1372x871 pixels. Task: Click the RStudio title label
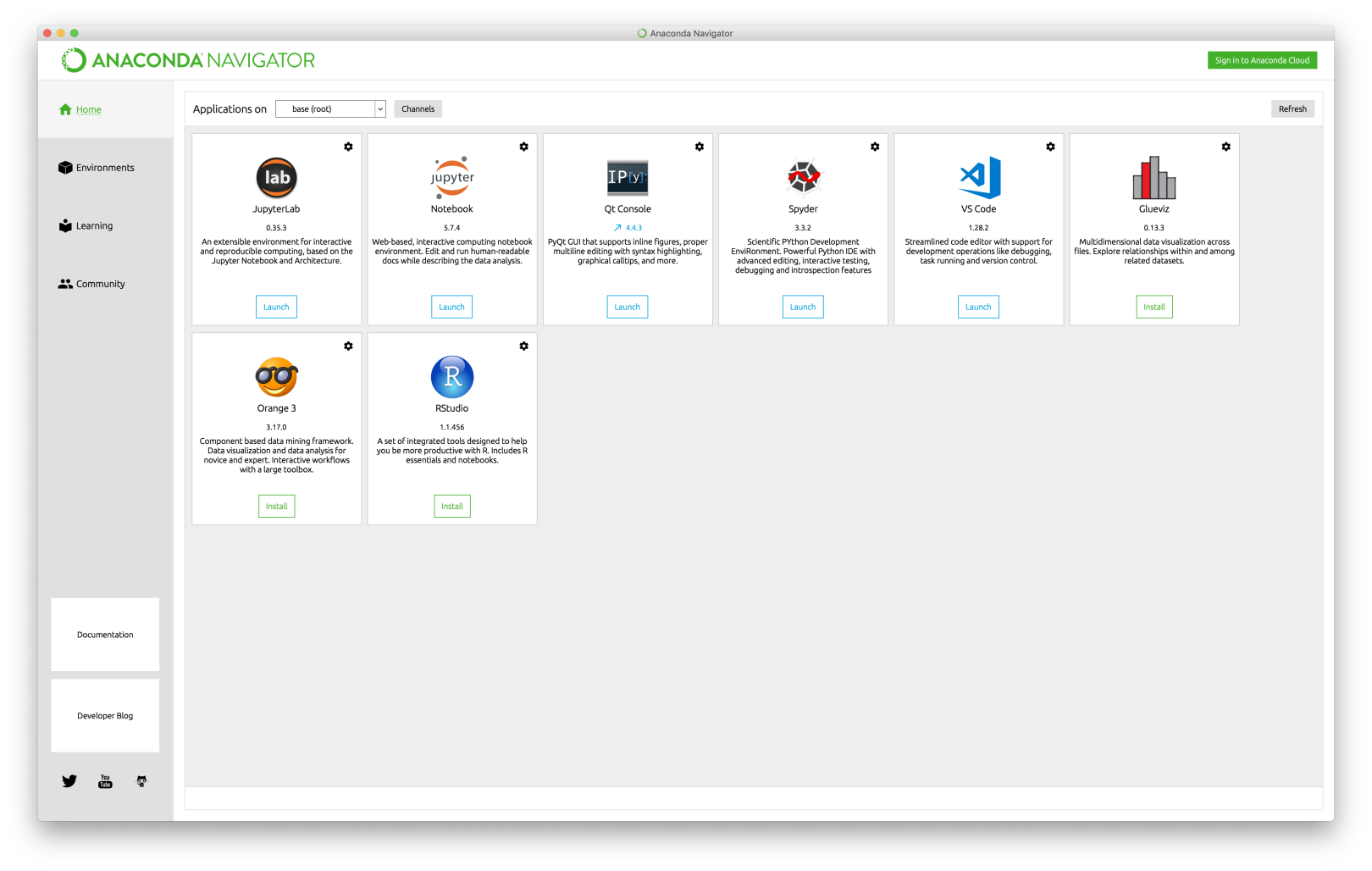coord(452,408)
